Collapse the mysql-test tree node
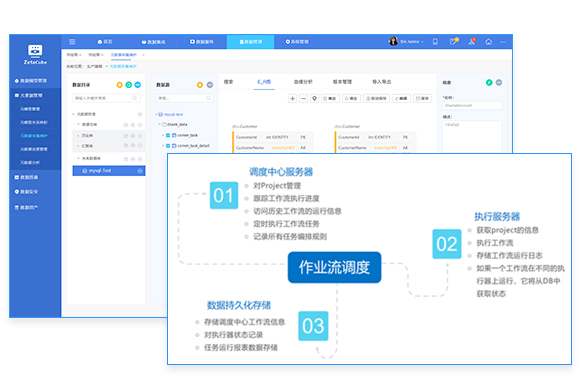The height and width of the screenshot is (380, 580). coord(156,114)
